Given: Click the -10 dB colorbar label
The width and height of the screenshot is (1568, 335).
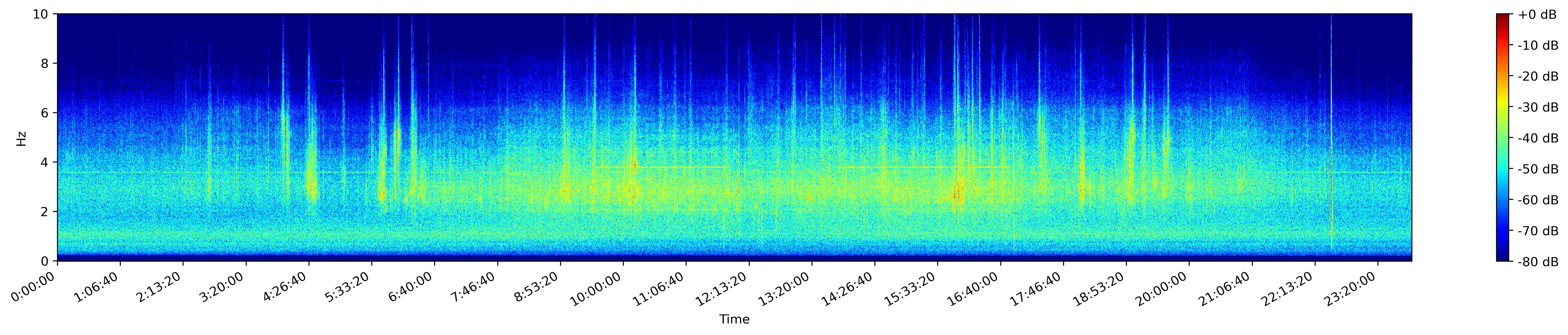Looking at the screenshot, I should (1538, 45).
